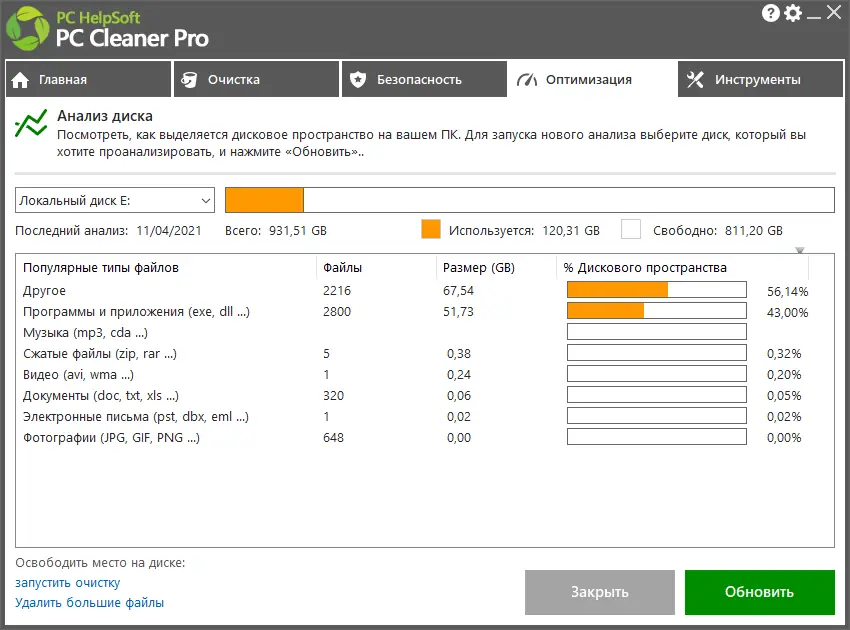Open the Локальный диск E: dropdown
This screenshot has width=850, height=630.
click(115, 201)
